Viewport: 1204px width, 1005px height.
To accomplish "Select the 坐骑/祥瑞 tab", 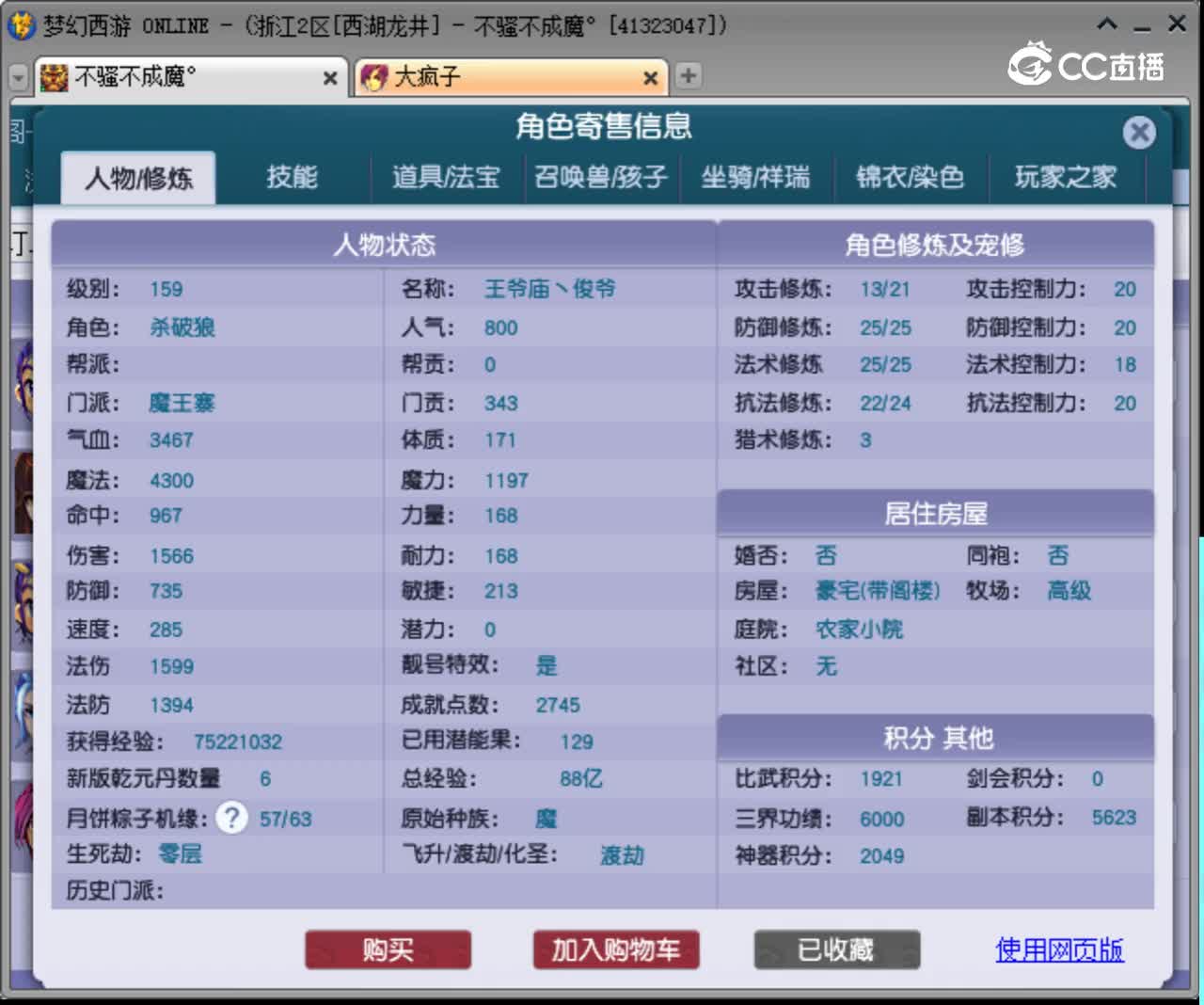I will click(755, 178).
